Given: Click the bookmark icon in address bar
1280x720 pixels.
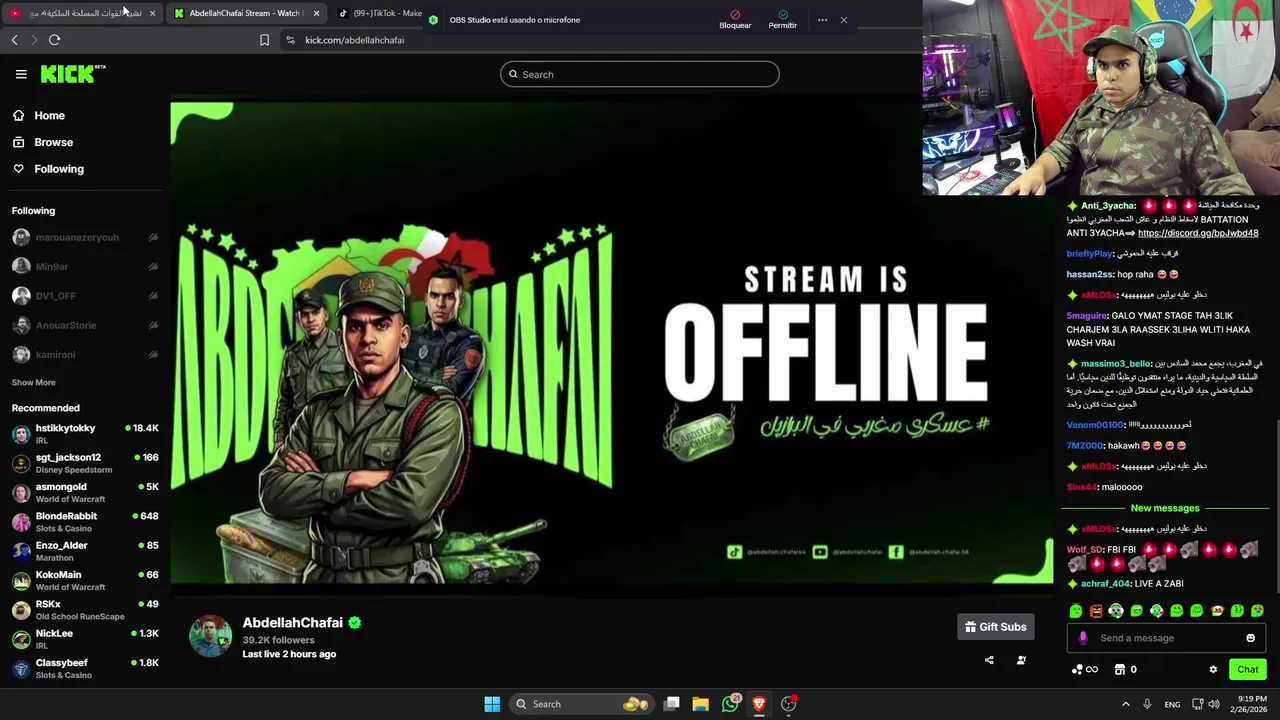Looking at the screenshot, I should coord(264,40).
